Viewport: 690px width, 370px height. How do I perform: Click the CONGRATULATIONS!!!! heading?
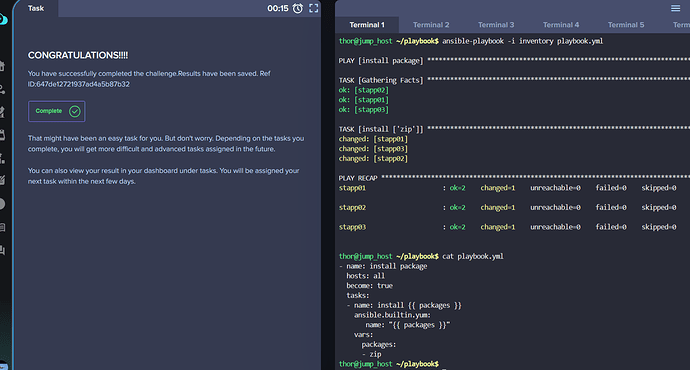coord(78,55)
